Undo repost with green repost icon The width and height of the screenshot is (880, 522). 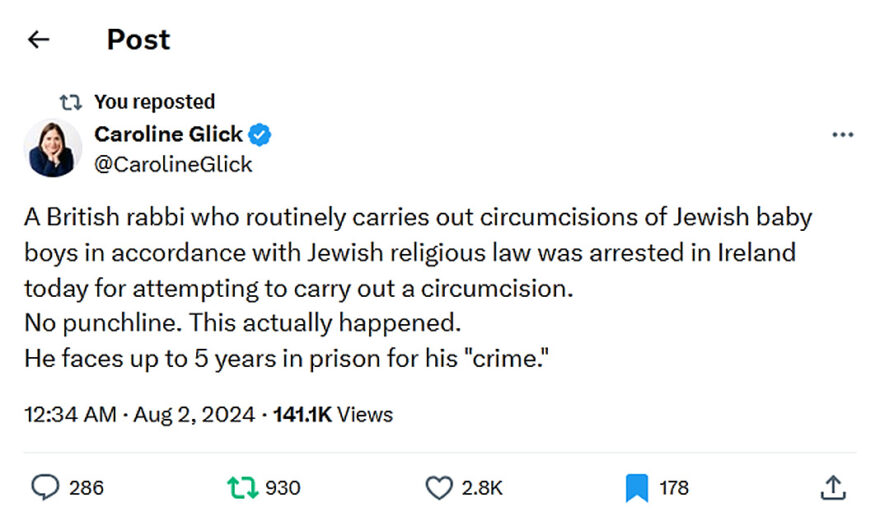pos(240,487)
